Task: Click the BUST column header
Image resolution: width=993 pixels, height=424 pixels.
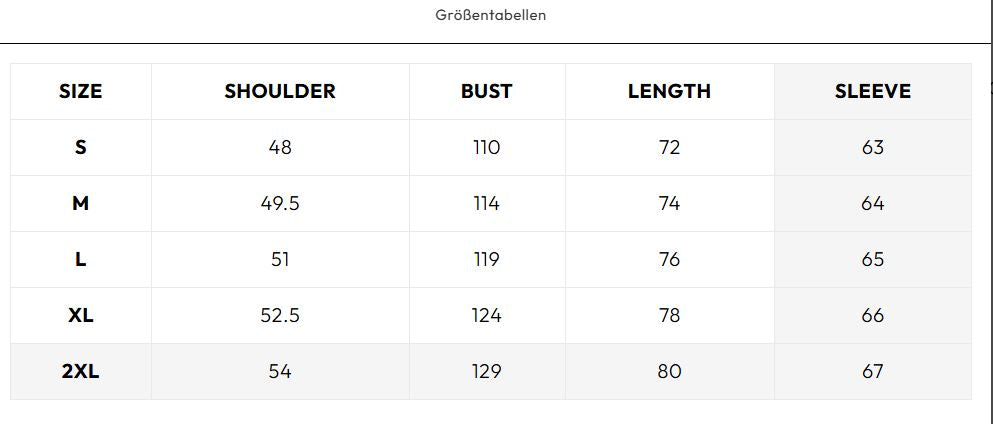Action: (486, 91)
